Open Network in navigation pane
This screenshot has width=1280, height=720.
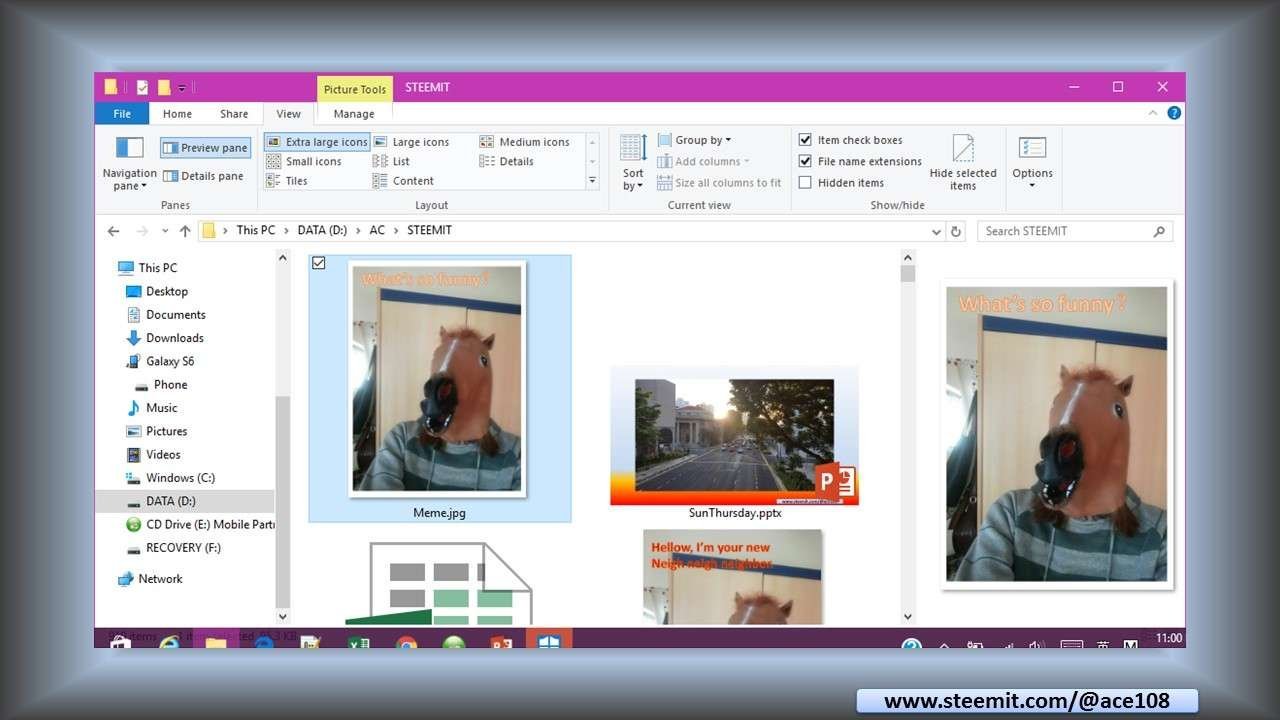[x=150, y=579]
